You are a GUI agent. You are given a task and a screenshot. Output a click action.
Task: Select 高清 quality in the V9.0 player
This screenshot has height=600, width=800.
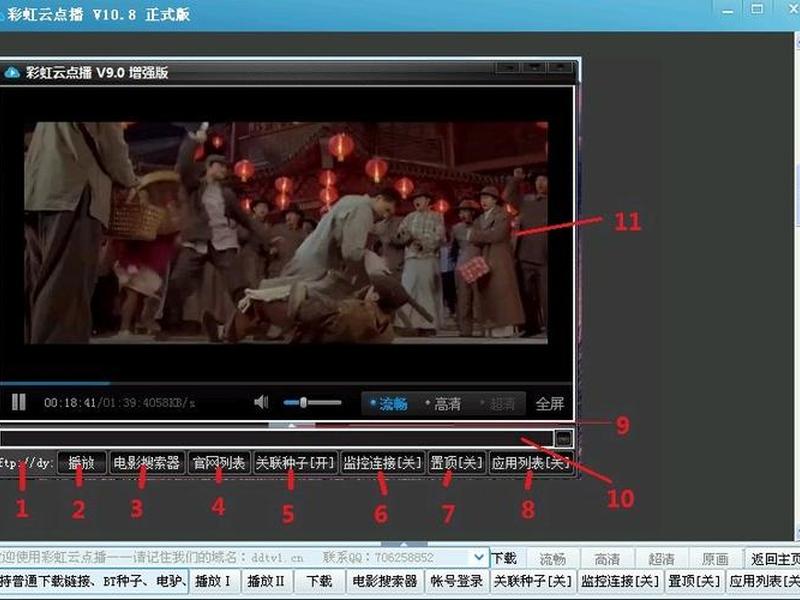click(443, 404)
